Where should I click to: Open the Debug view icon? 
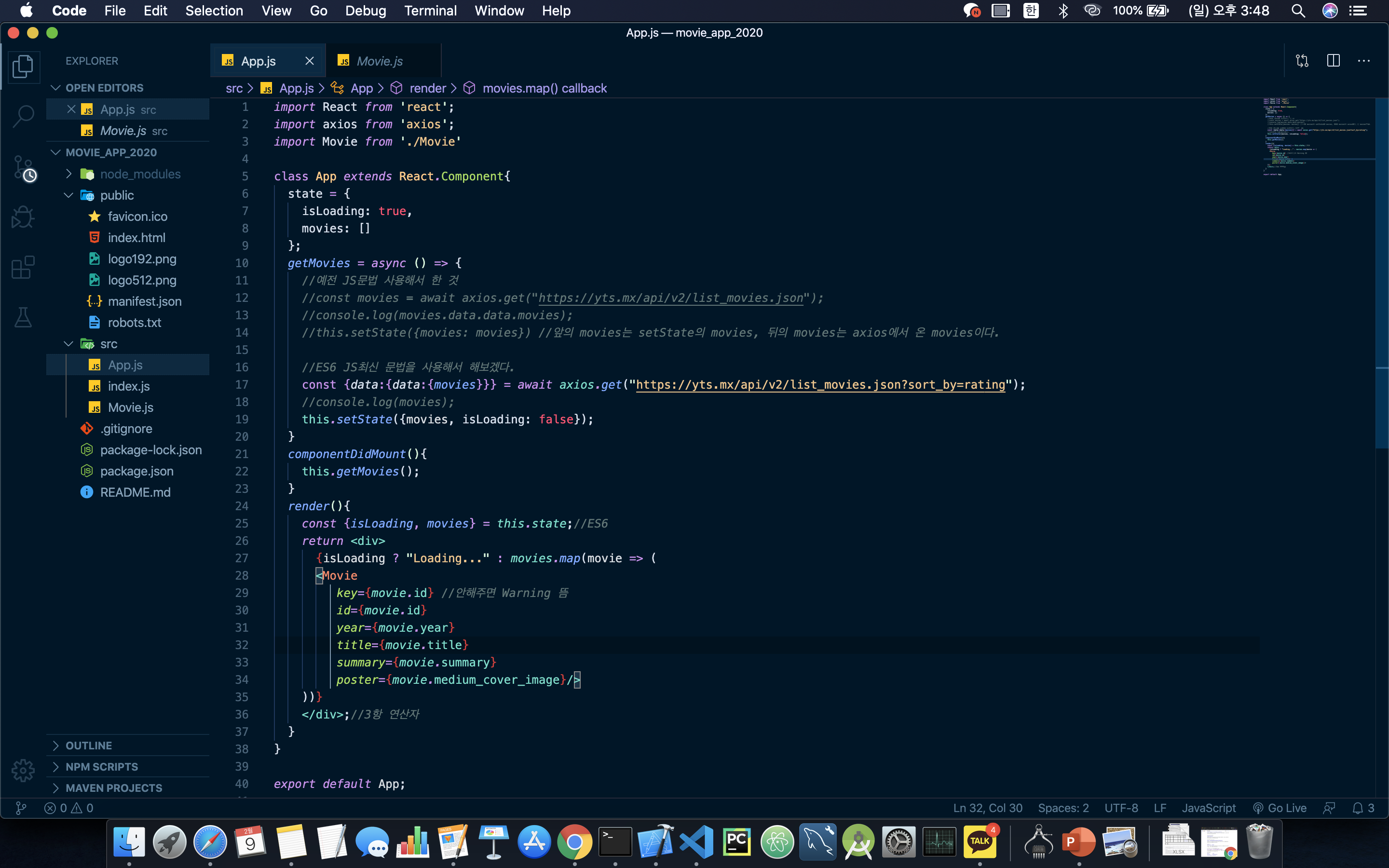[x=23, y=217]
